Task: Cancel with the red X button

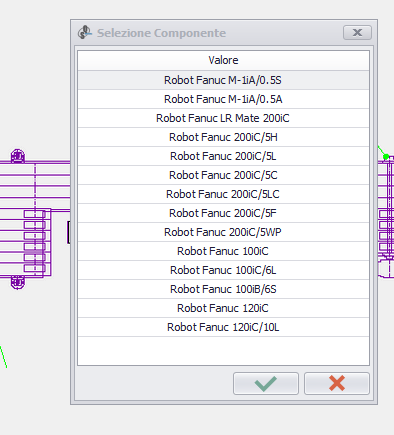Action: pyautogui.click(x=337, y=383)
